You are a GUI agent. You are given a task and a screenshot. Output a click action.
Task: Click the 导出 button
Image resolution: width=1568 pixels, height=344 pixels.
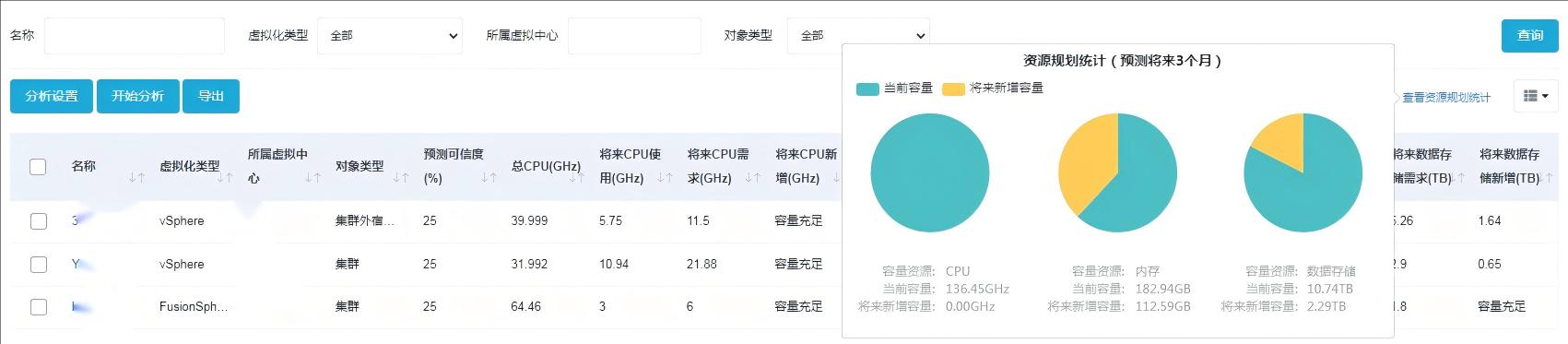(211, 96)
